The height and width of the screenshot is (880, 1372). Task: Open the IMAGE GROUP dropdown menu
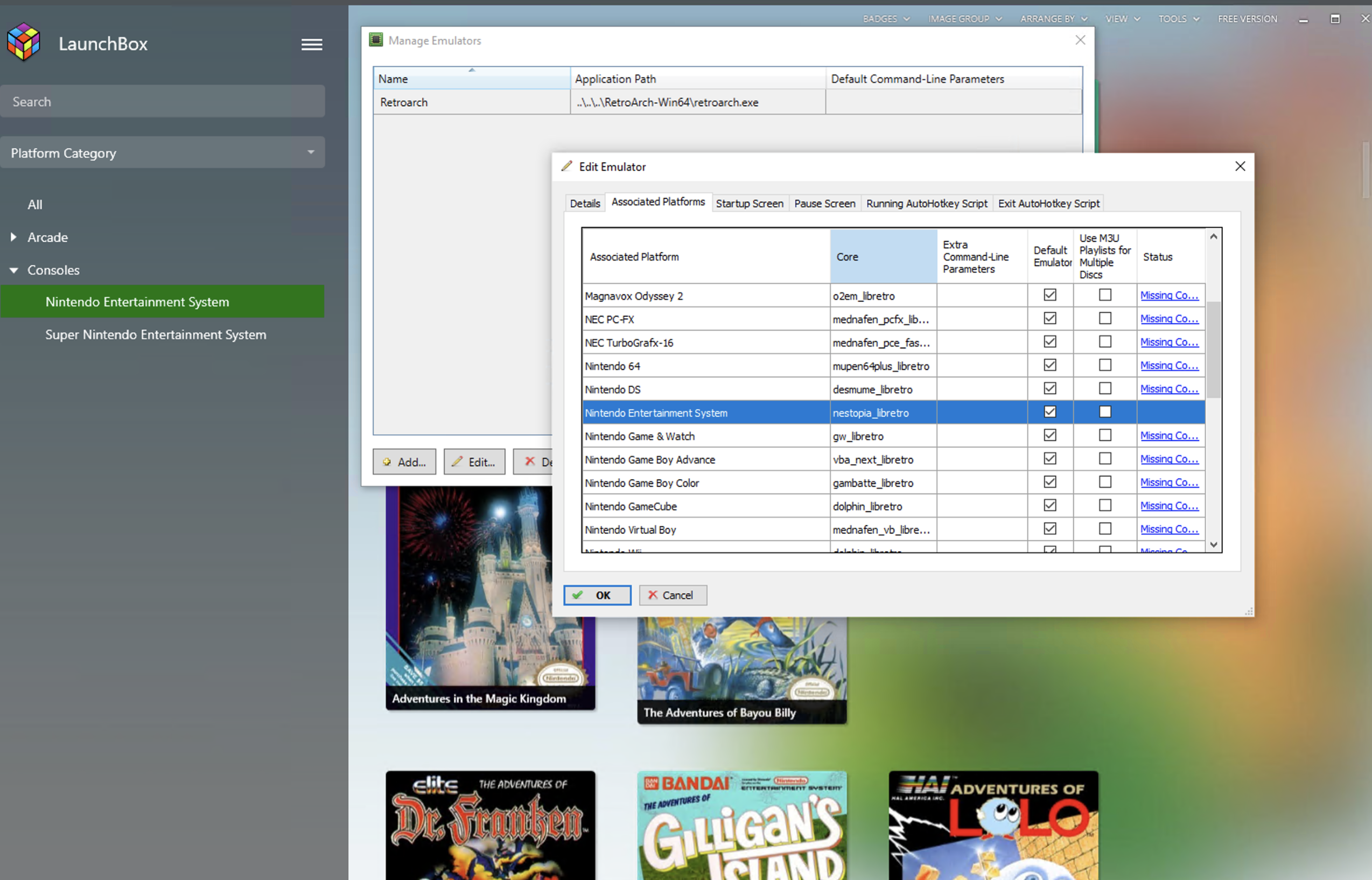(965, 19)
